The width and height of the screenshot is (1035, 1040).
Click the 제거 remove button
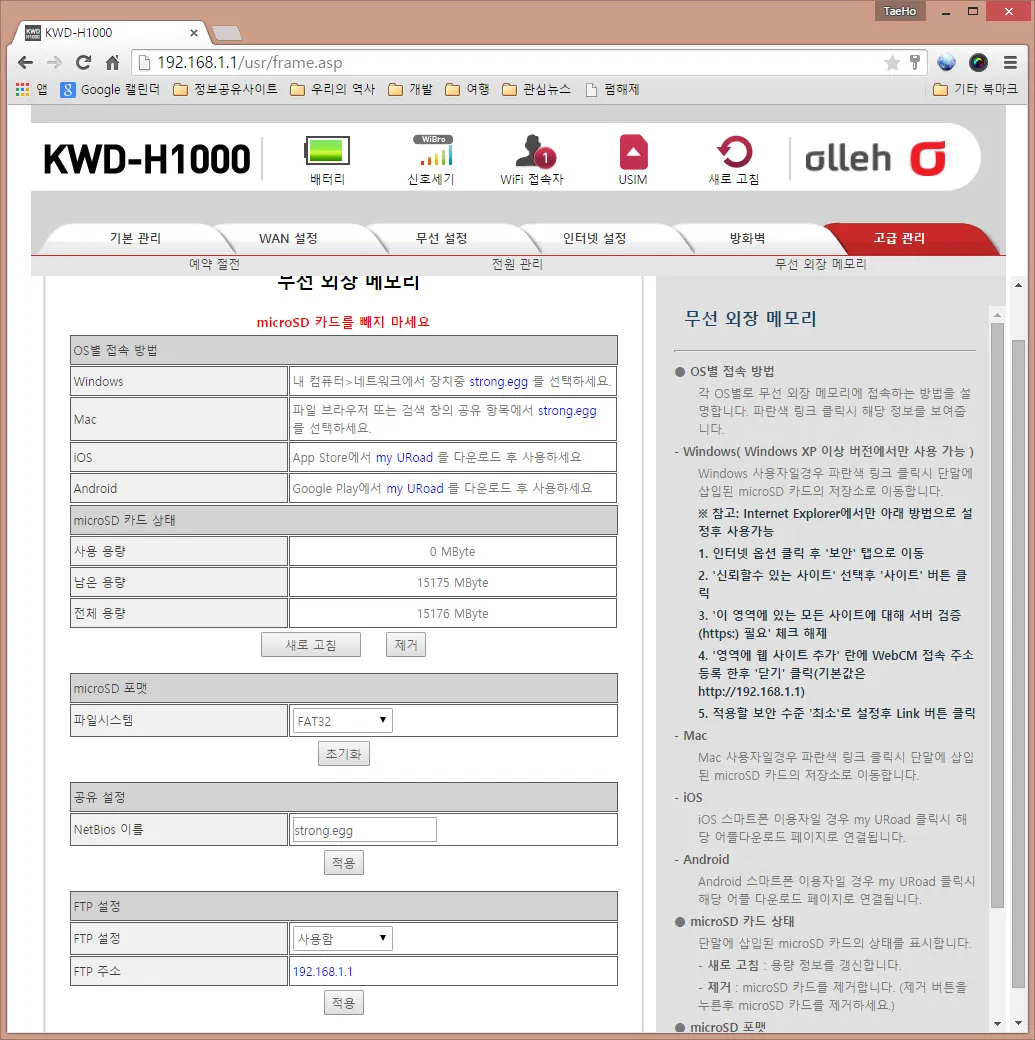tap(406, 645)
